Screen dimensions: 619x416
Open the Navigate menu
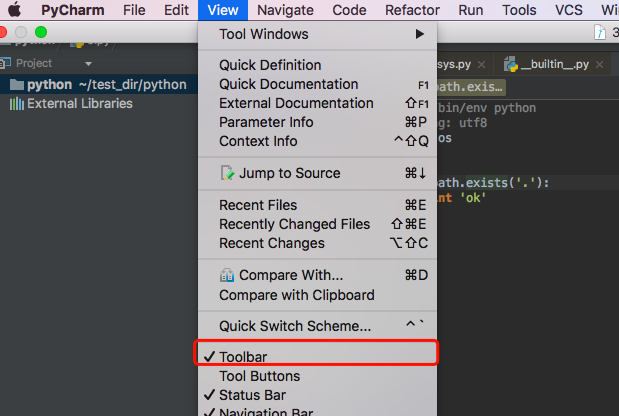285,10
